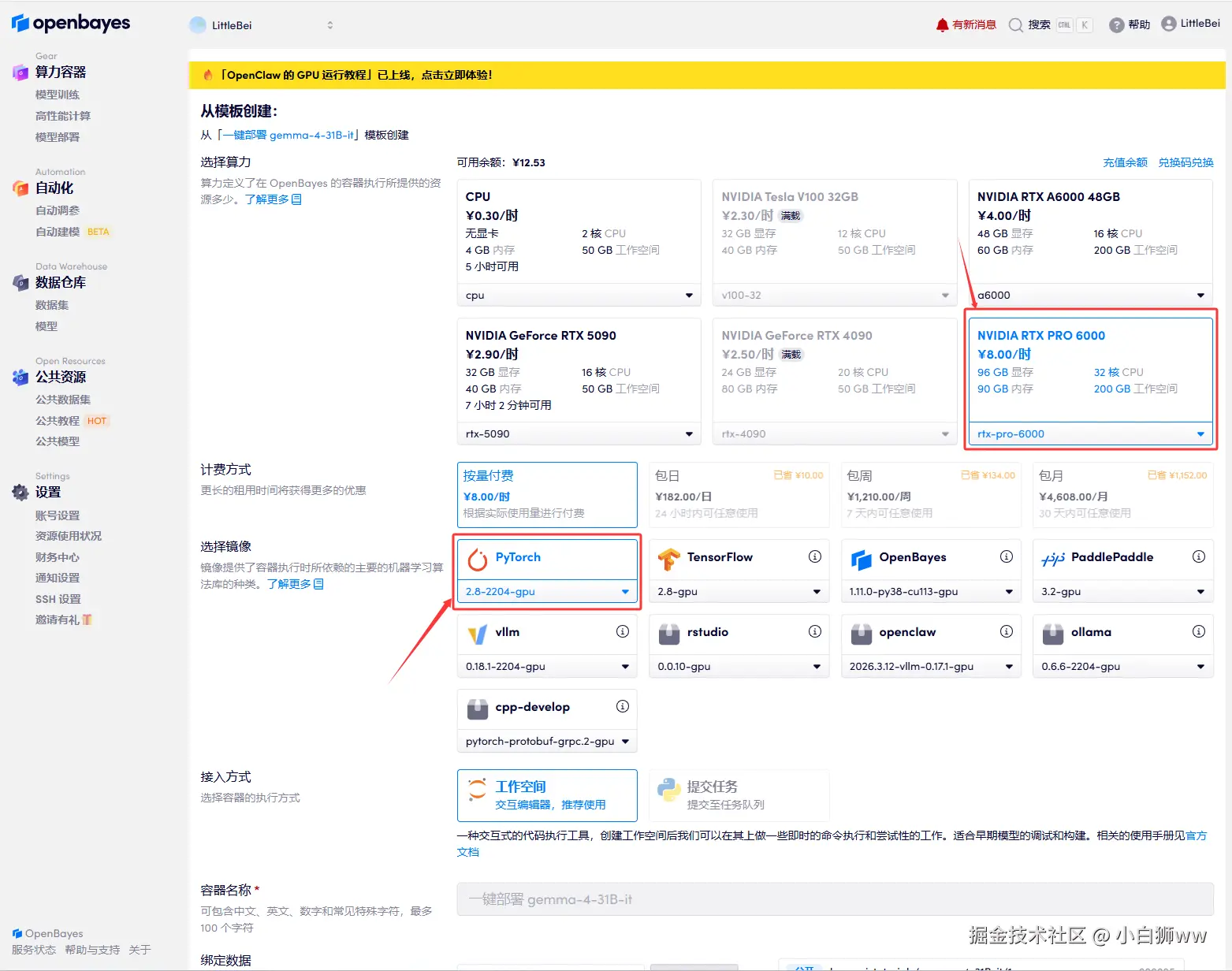
Task: Open TensorFlow version dropdown 2.8-gpu
Action: pyautogui.click(x=739, y=592)
